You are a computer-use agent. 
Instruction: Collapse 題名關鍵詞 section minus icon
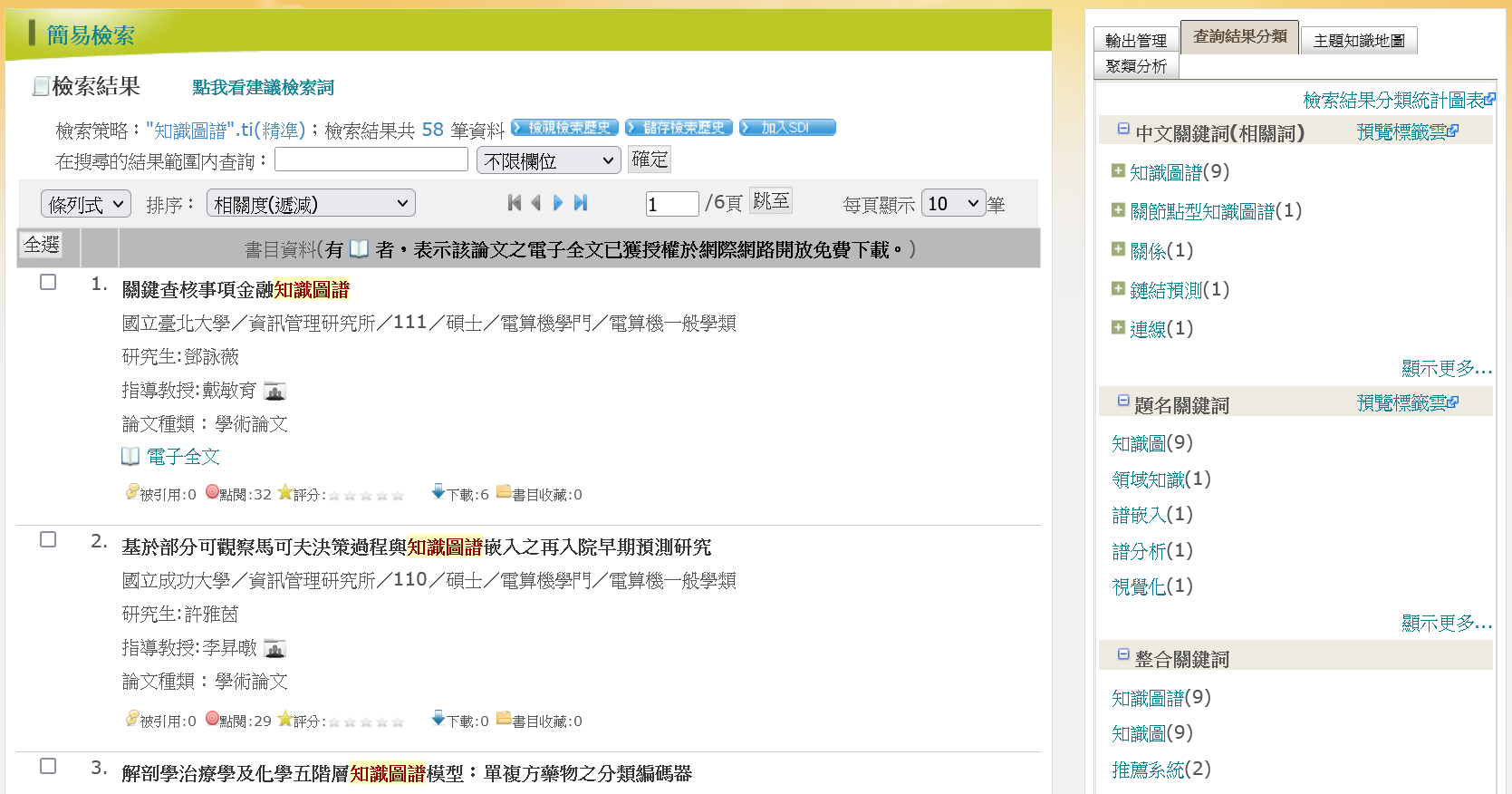pyautogui.click(x=1123, y=401)
